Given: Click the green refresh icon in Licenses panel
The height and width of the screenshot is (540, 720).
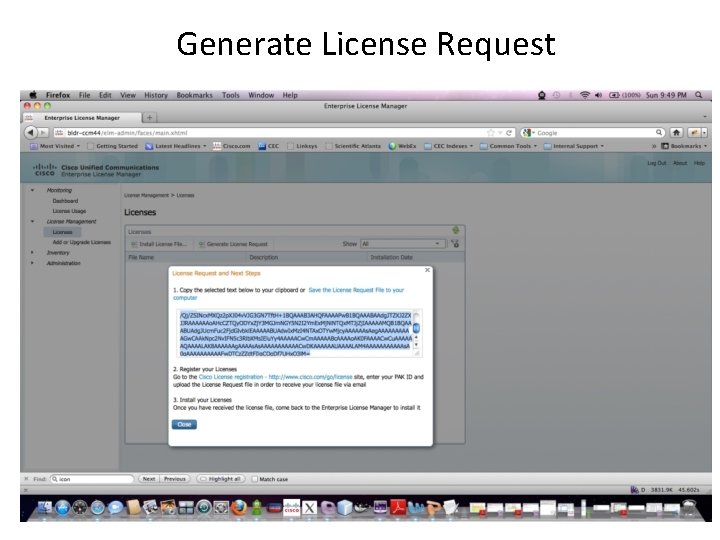Looking at the screenshot, I should [x=456, y=230].
